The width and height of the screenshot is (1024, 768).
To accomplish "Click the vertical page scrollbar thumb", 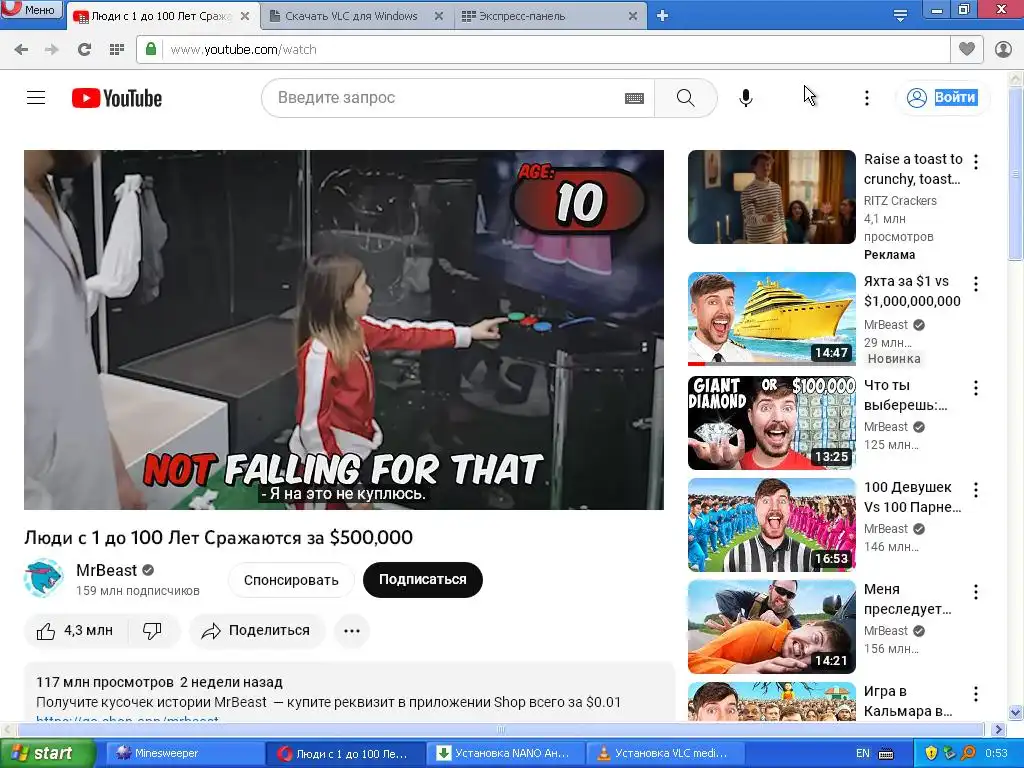I will 1016,173.
